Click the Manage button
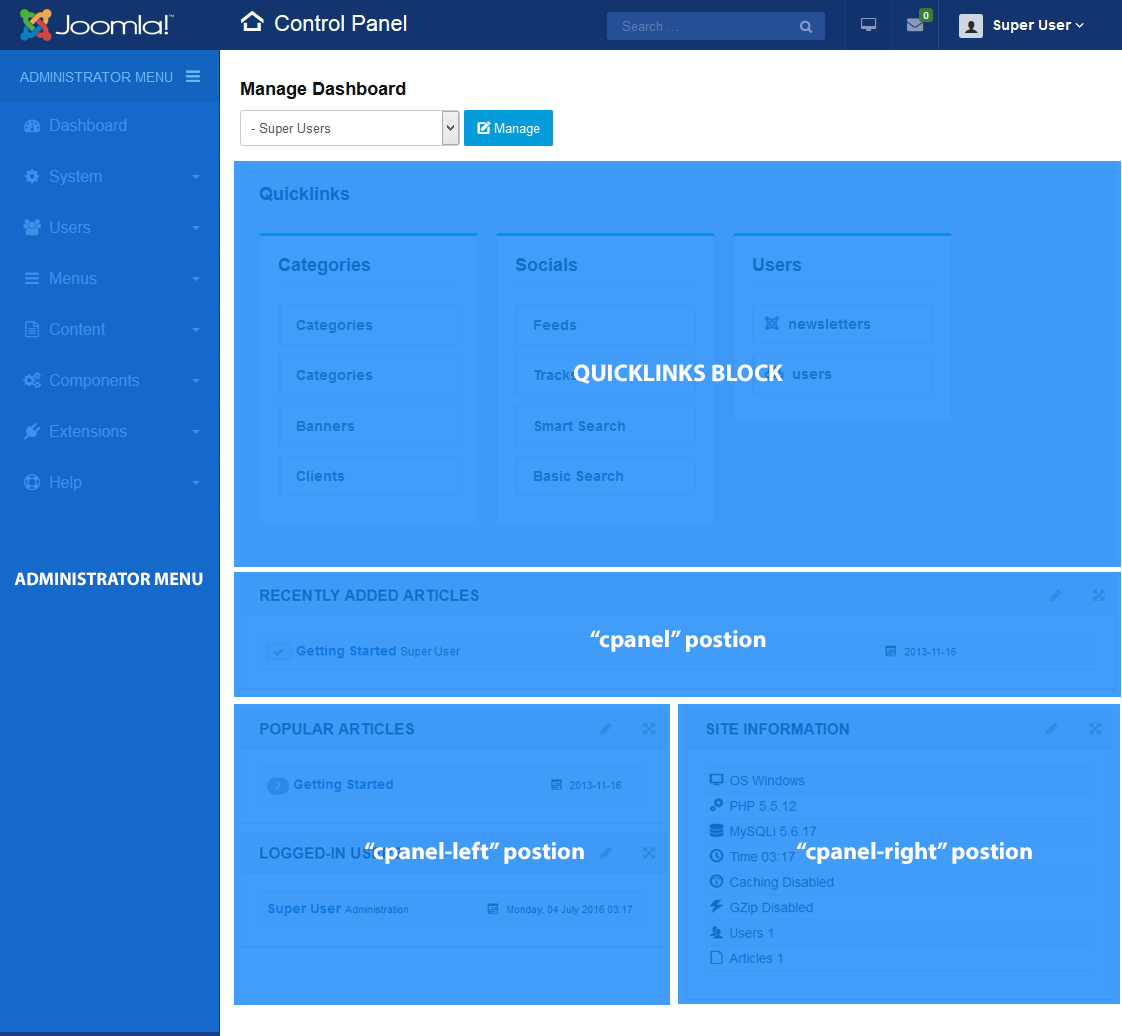The image size is (1122, 1036). click(508, 128)
